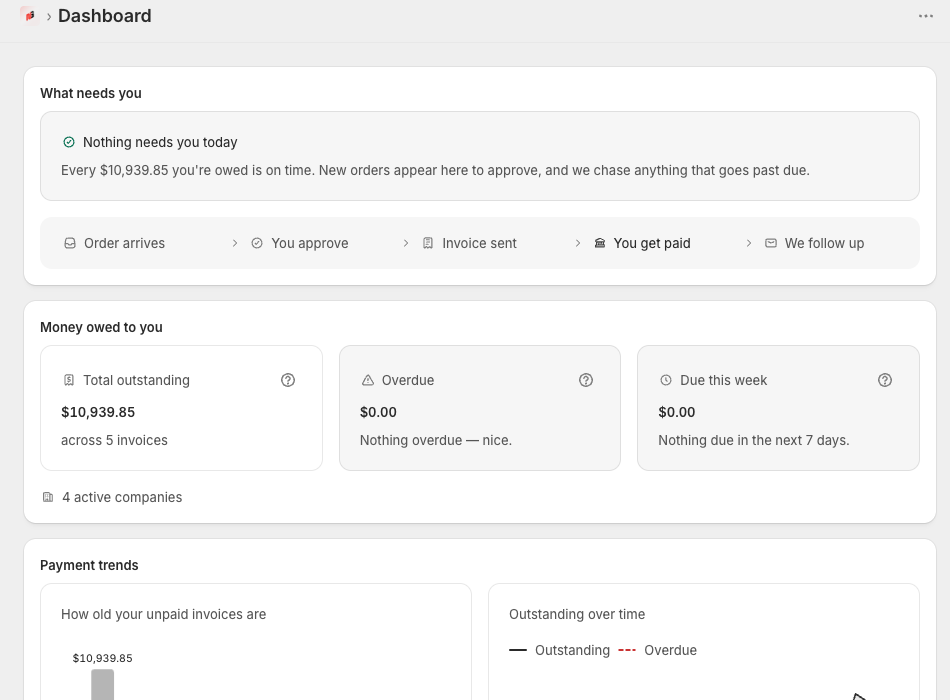The image size is (950, 700).
Task: Open help tooltip for Overdue
Action: click(586, 380)
